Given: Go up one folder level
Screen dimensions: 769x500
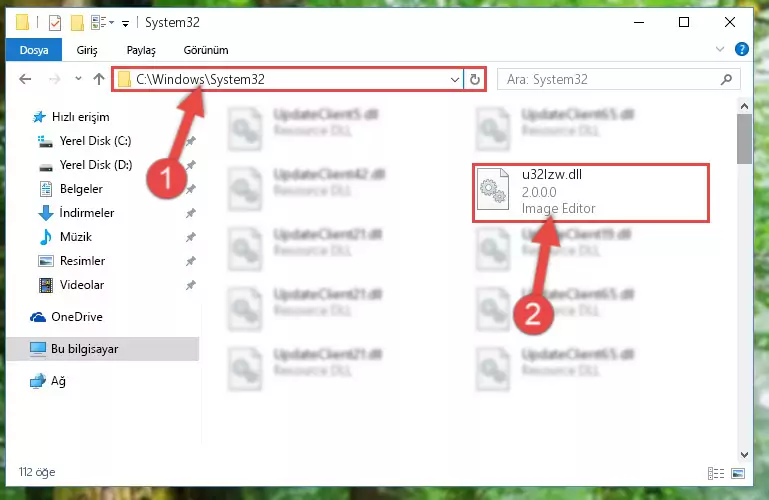Looking at the screenshot, I should coord(99,79).
